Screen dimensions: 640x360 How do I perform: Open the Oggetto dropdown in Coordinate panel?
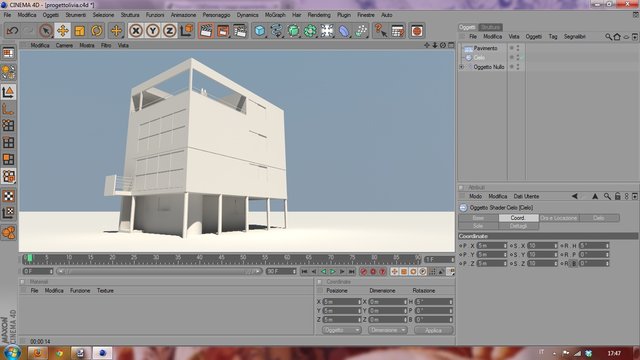(342, 330)
